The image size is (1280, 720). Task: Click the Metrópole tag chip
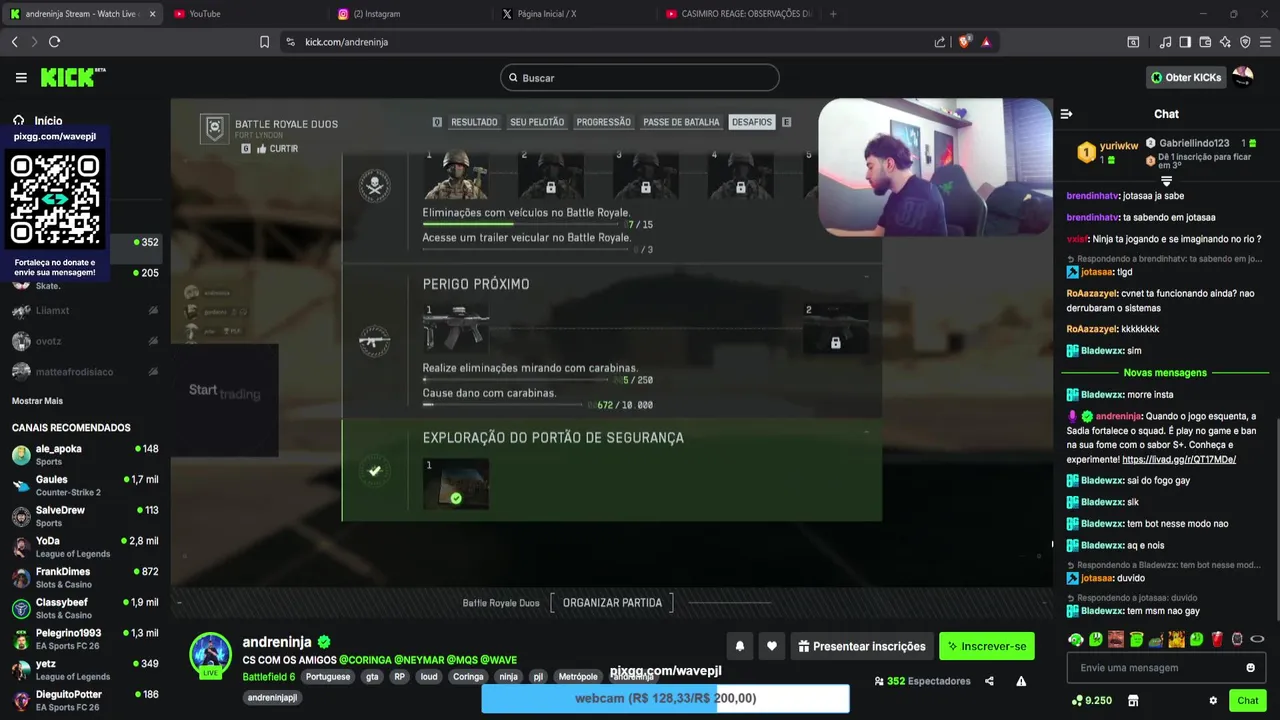point(578,677)
